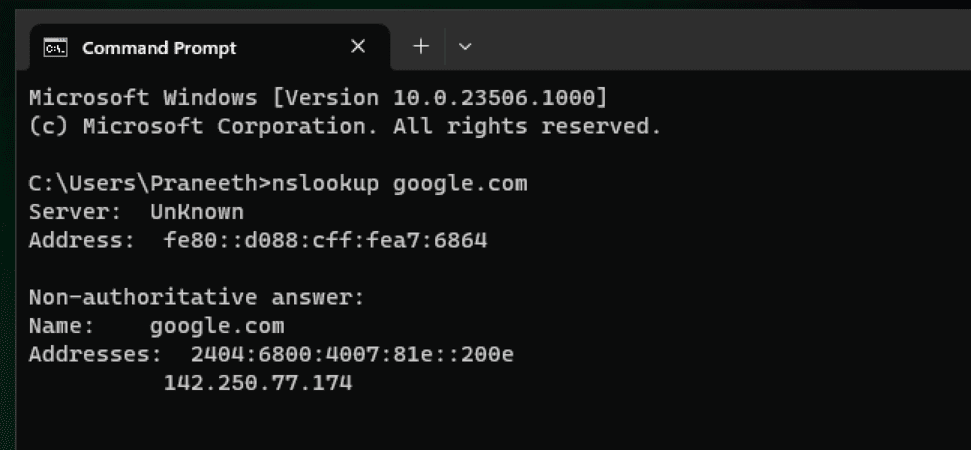This screenshot has height=450, width=971.
Task: Click the "Non-authoritative answer:" line
Action: point(197,297)
